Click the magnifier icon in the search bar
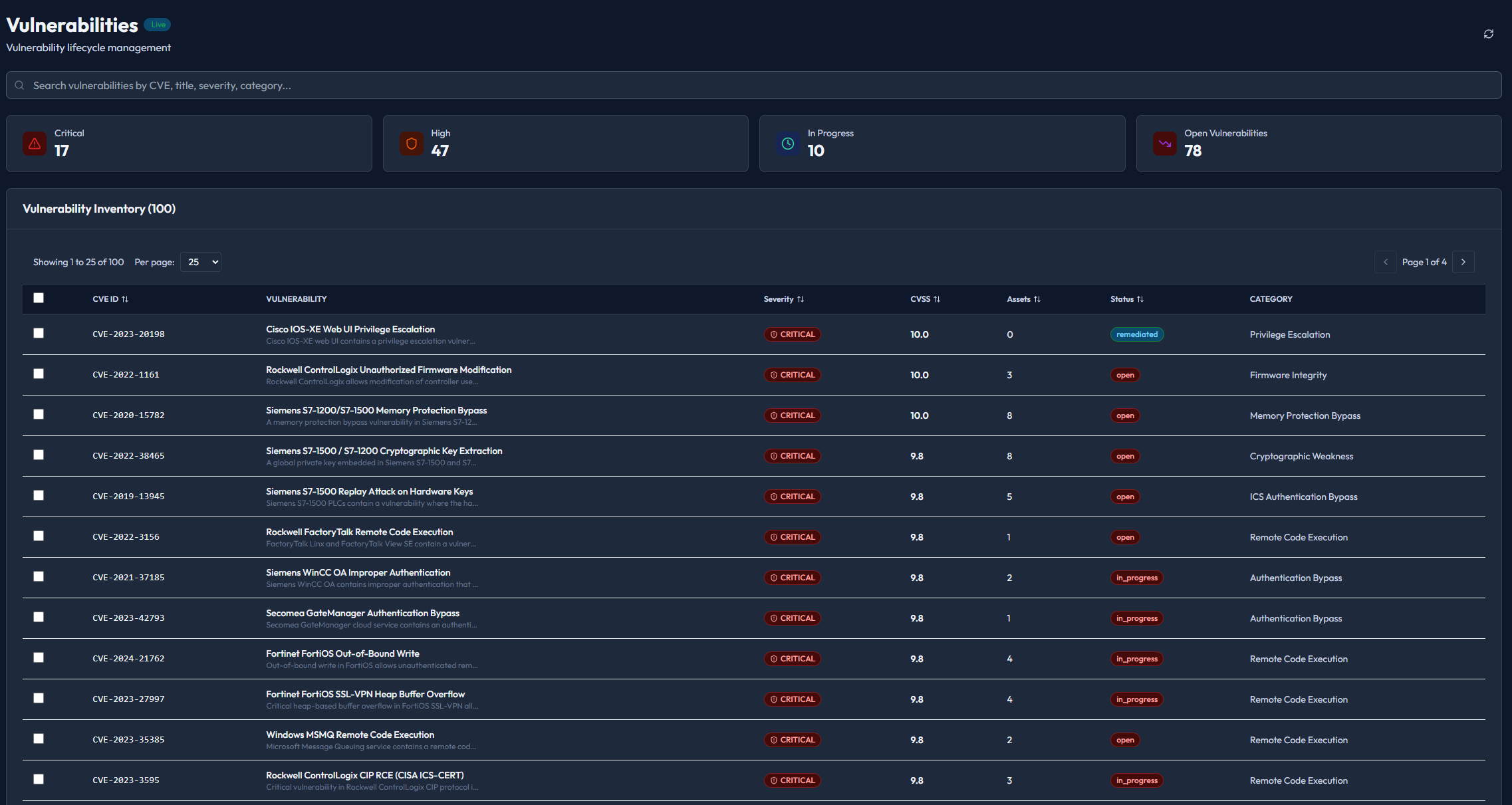 (x=19, y=85)
